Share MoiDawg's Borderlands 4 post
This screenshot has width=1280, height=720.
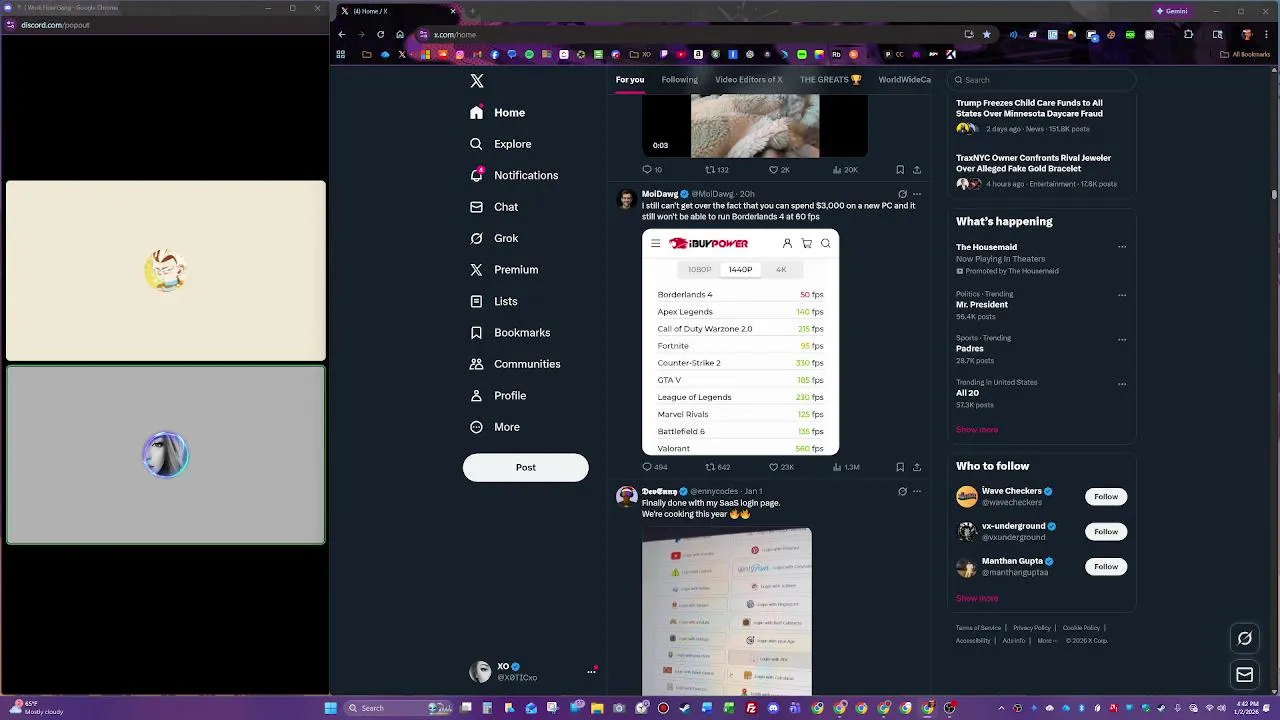click(917, 467)
